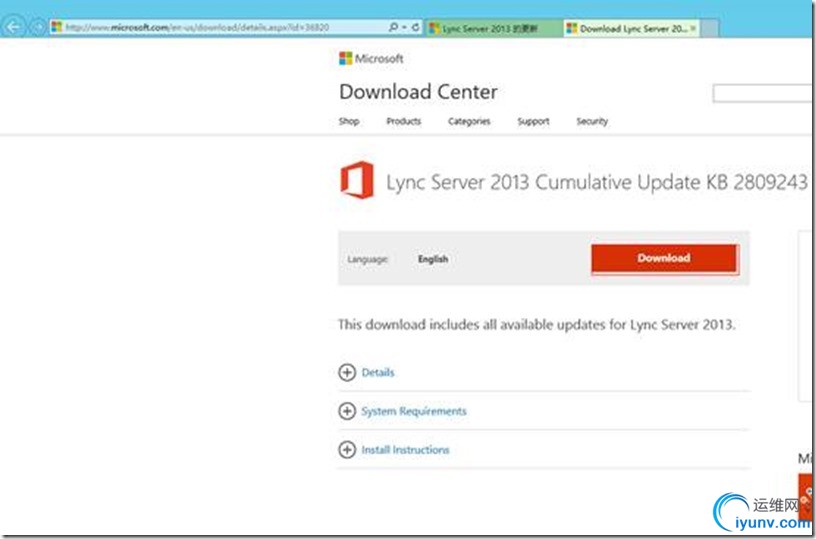The width and height of the screenshot is (816, 539).
Task: Expand the Install Instructions section
Action: pyautogui.click(x=347, y=450)
